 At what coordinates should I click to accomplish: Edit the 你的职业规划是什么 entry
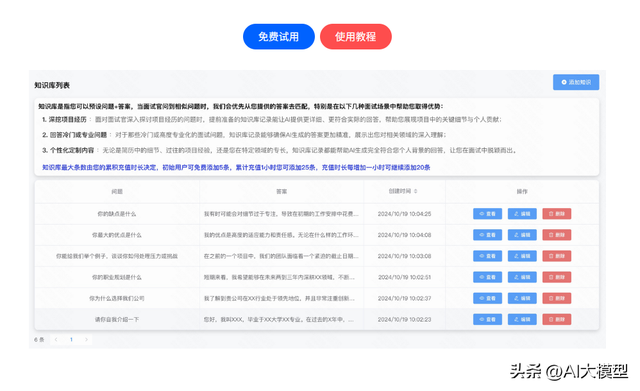[x=522, y=277]
